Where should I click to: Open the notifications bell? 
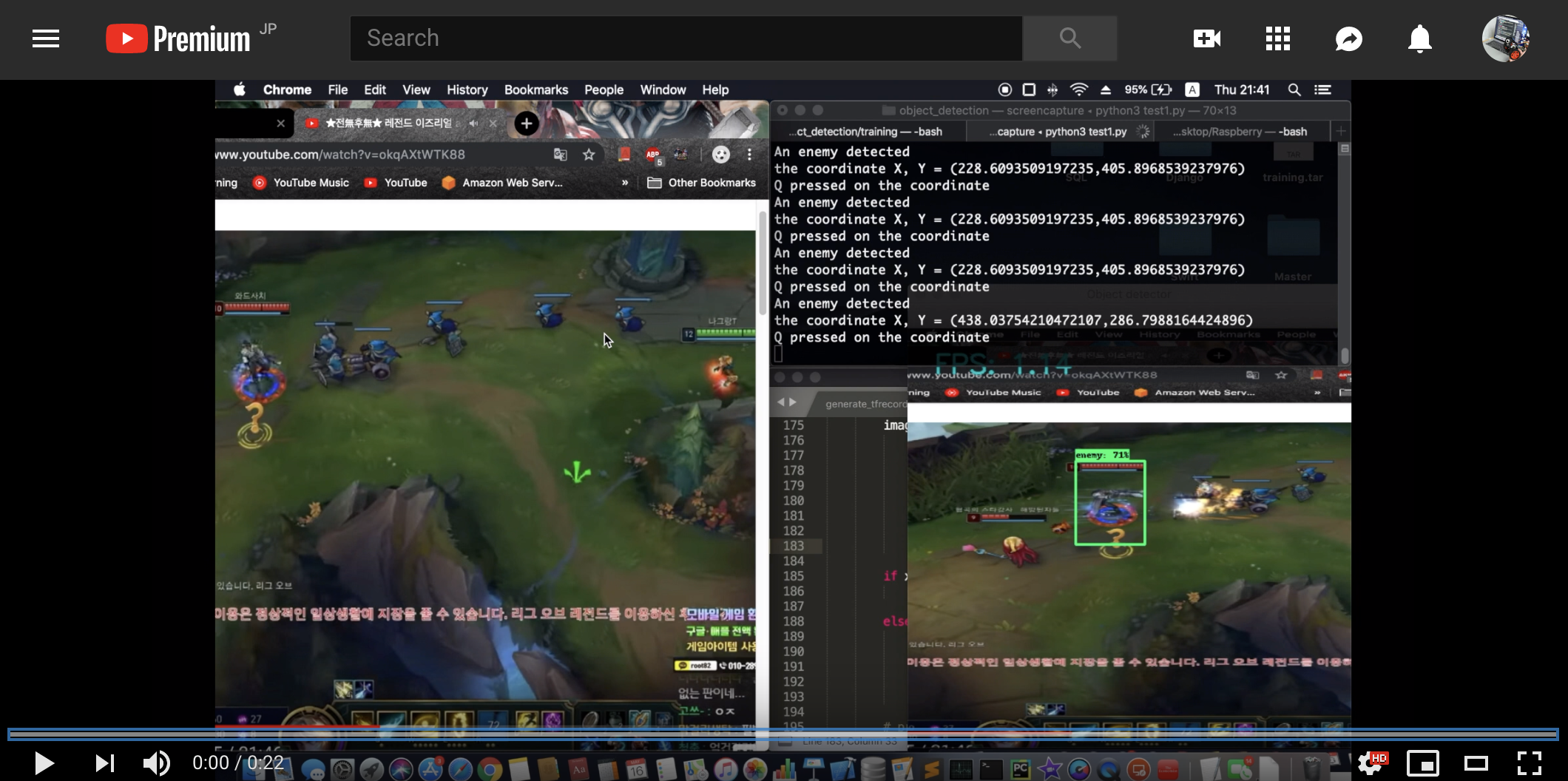pos(1420,38)
